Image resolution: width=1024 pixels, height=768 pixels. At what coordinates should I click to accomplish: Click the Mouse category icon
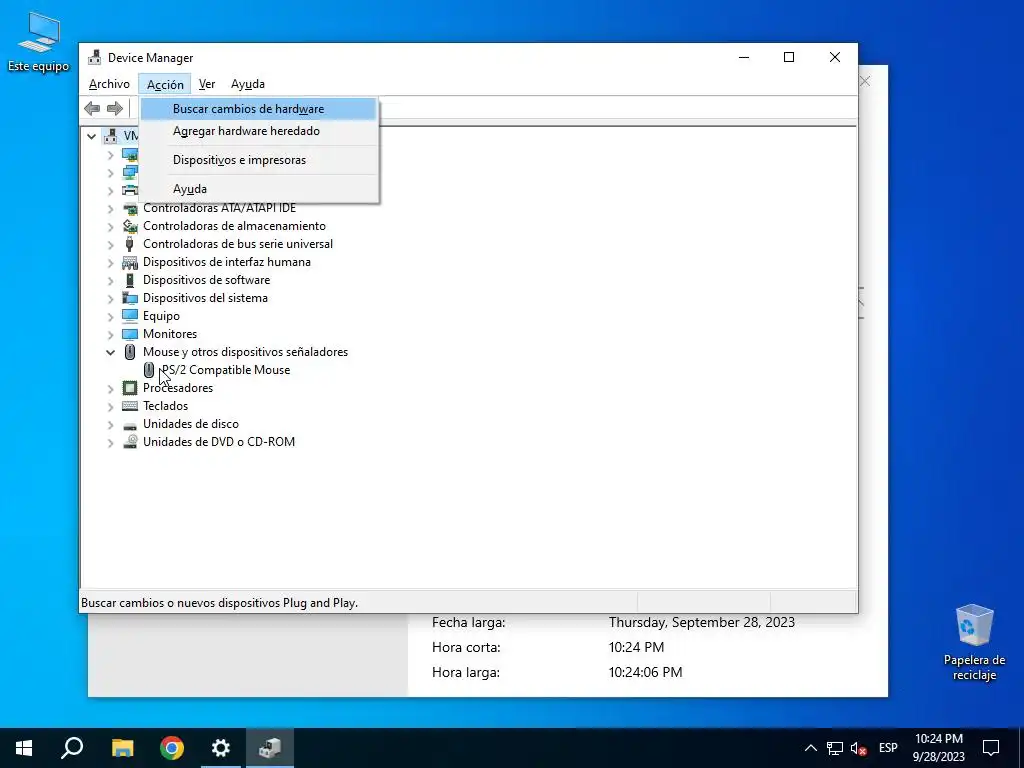(130, 352)
